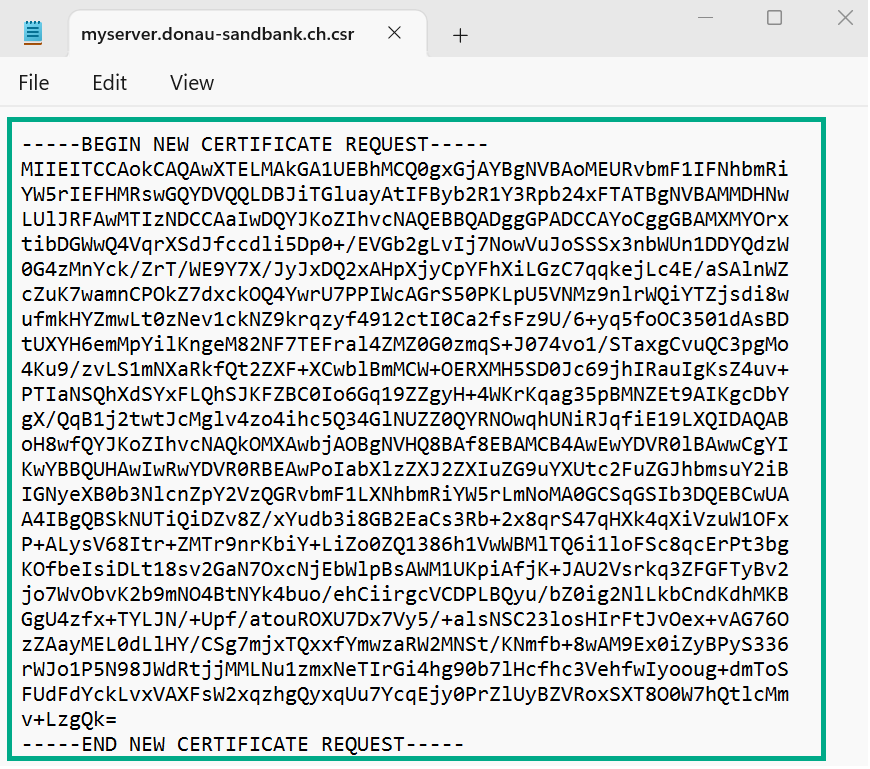Open the View menu

pos(192,83)
